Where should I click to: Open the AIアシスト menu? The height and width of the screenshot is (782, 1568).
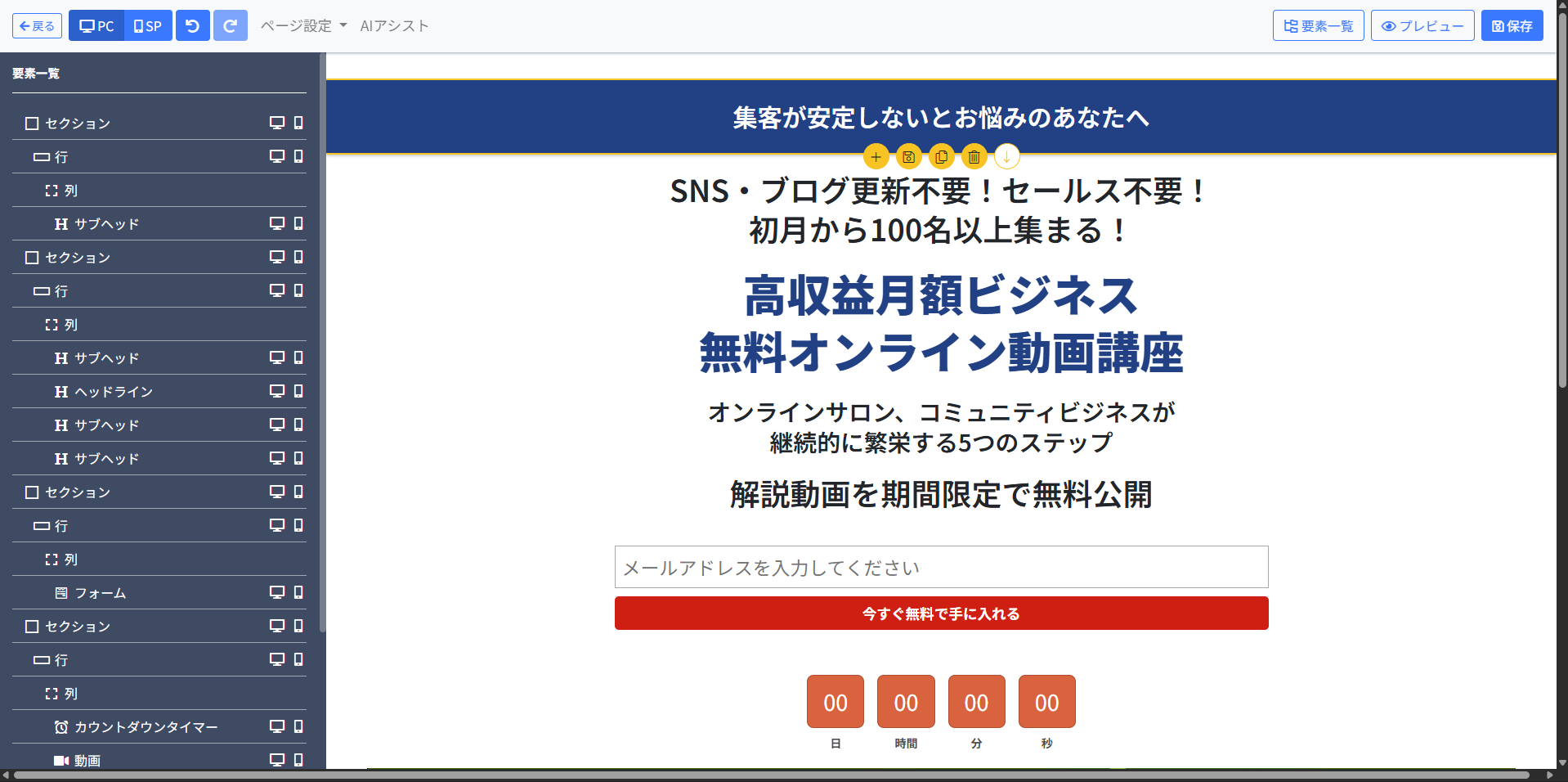tap(394, 26)
